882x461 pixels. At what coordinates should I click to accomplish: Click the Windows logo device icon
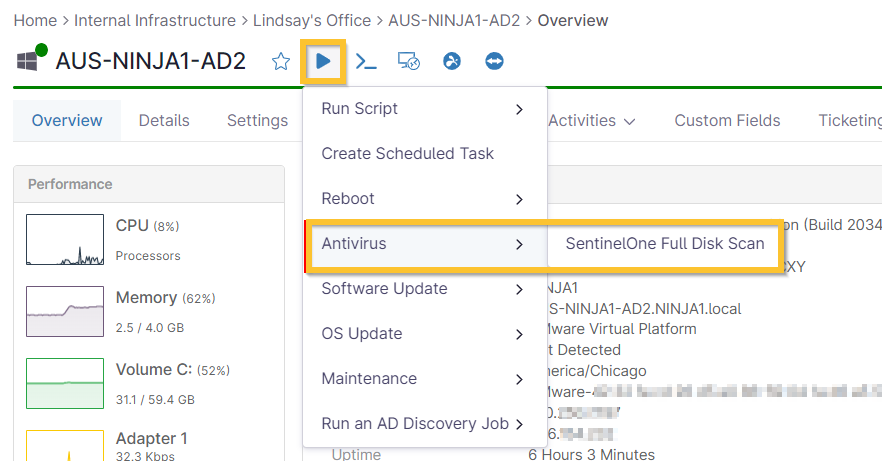27,62
